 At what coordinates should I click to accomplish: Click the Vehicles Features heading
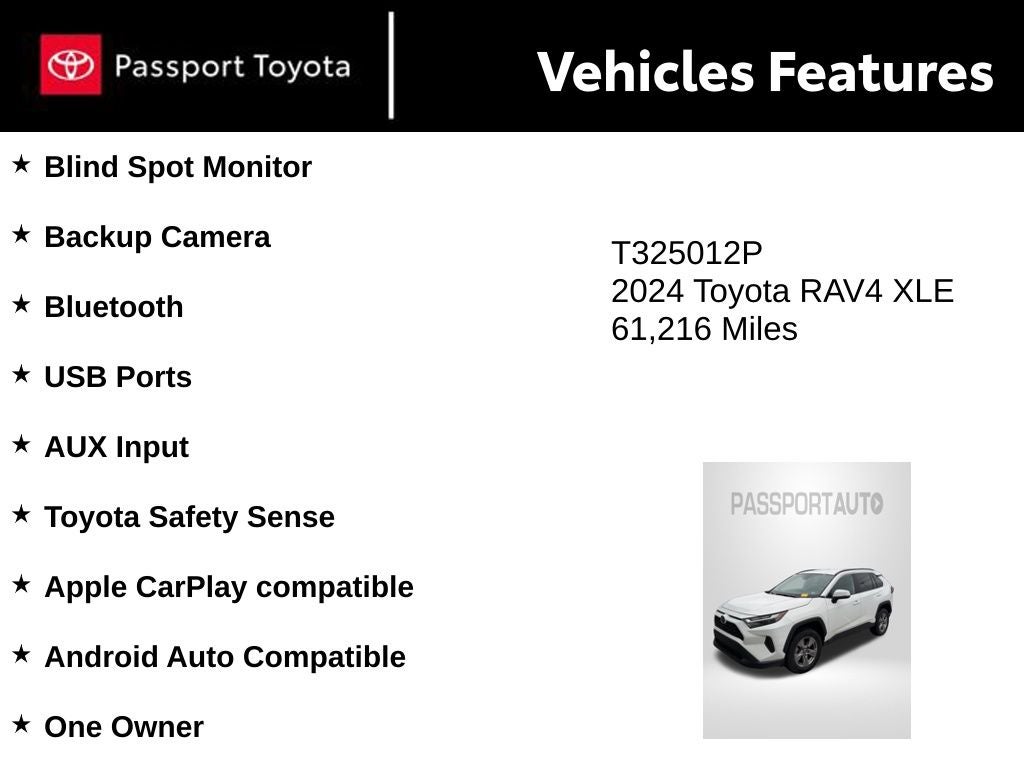click(765, 72)
